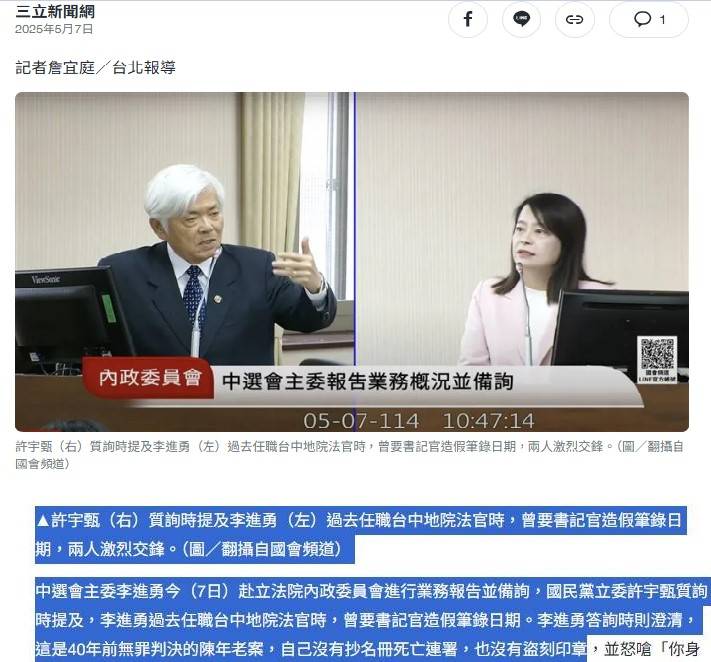Share the article on Facebook
Image resolution: width=711 pixels, height=662 pixels.
coord(468,19)
